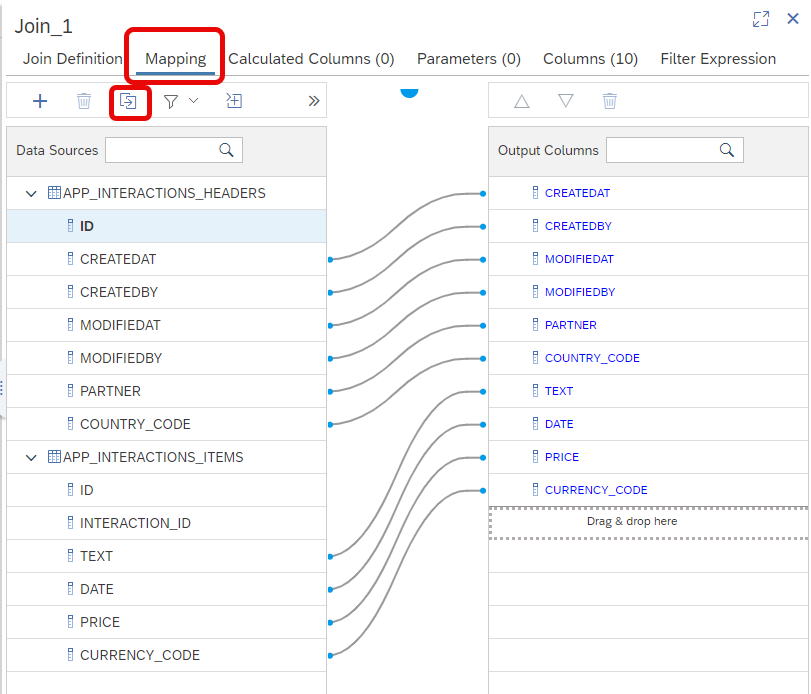The height and width of the screenshot is (694, 811).
Task: Click CURRENCY_CODE output column
Action: 649,490
